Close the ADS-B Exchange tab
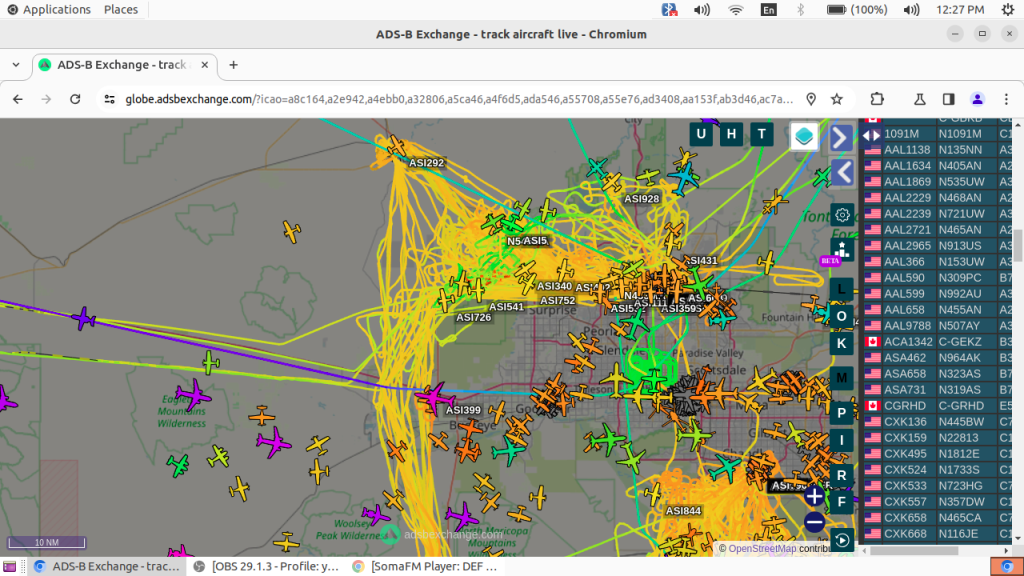This screenshot has width=1024, height=576. coord(204,65)
